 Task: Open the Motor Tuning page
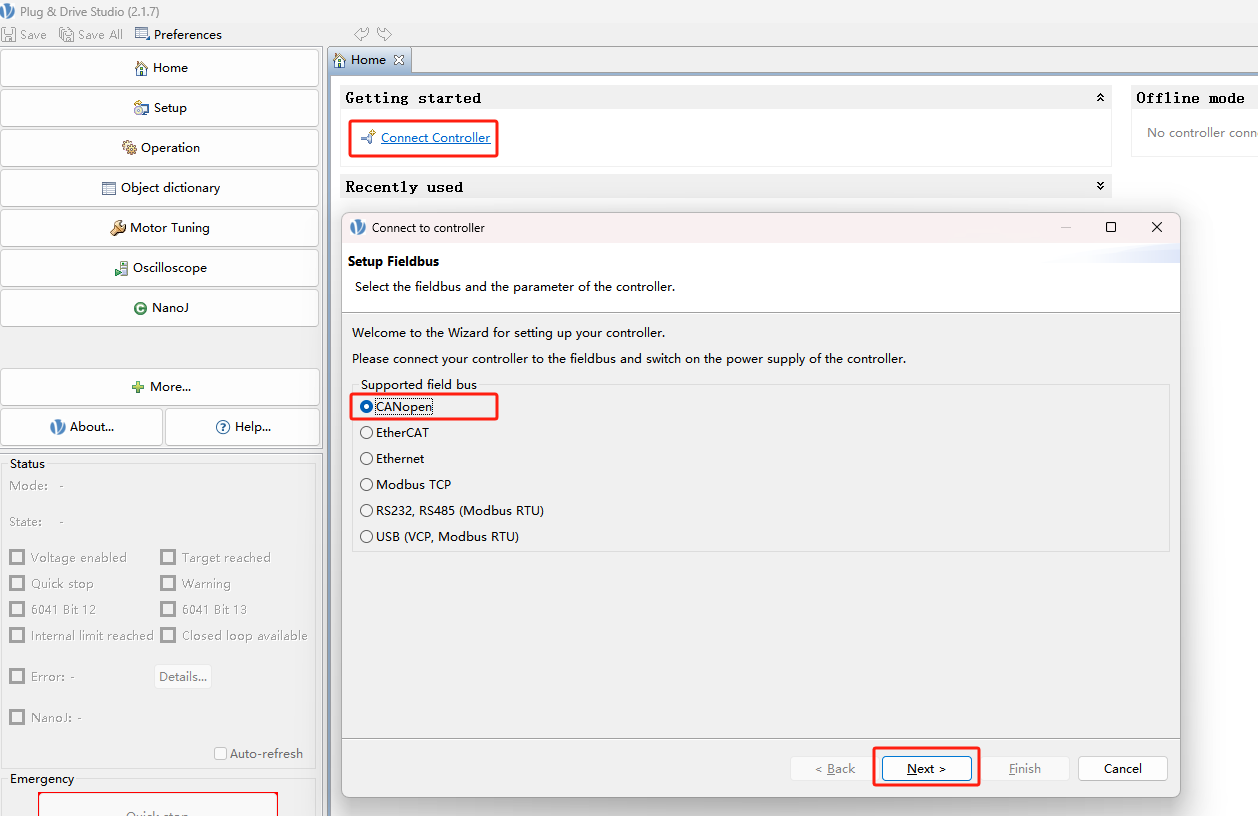pyautogui.click(x=160, y=228)
